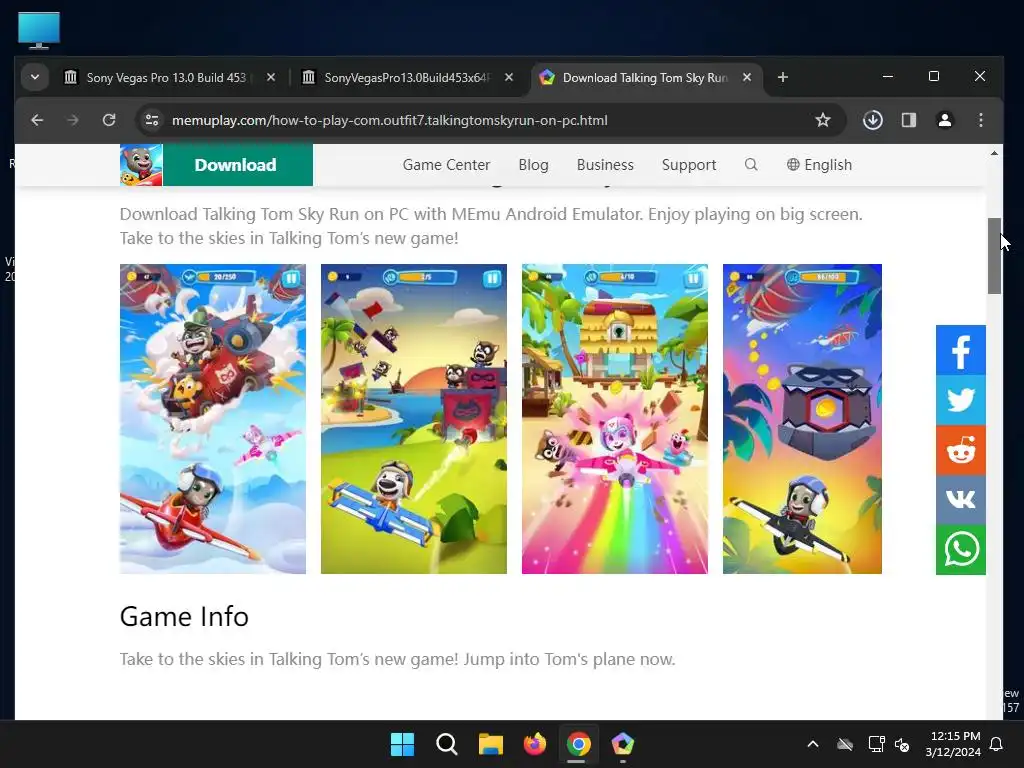Show hidden system tray icons
This screenshot has width=1024, height=768.
(x=812, y=744)
